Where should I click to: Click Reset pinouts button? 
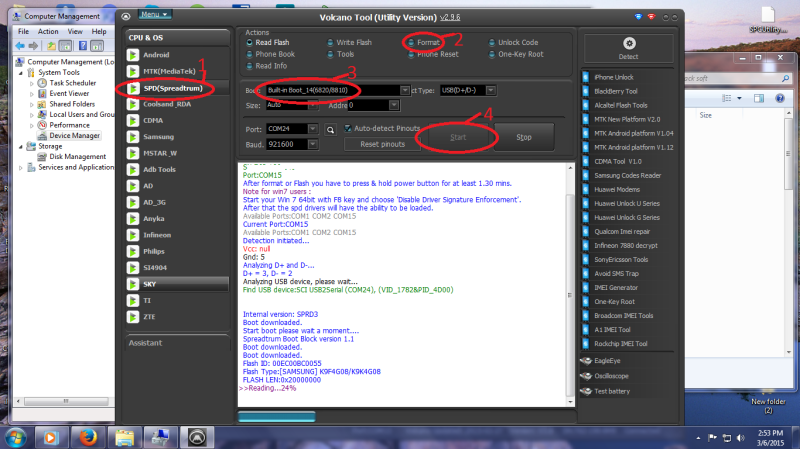tap(383, 144)
